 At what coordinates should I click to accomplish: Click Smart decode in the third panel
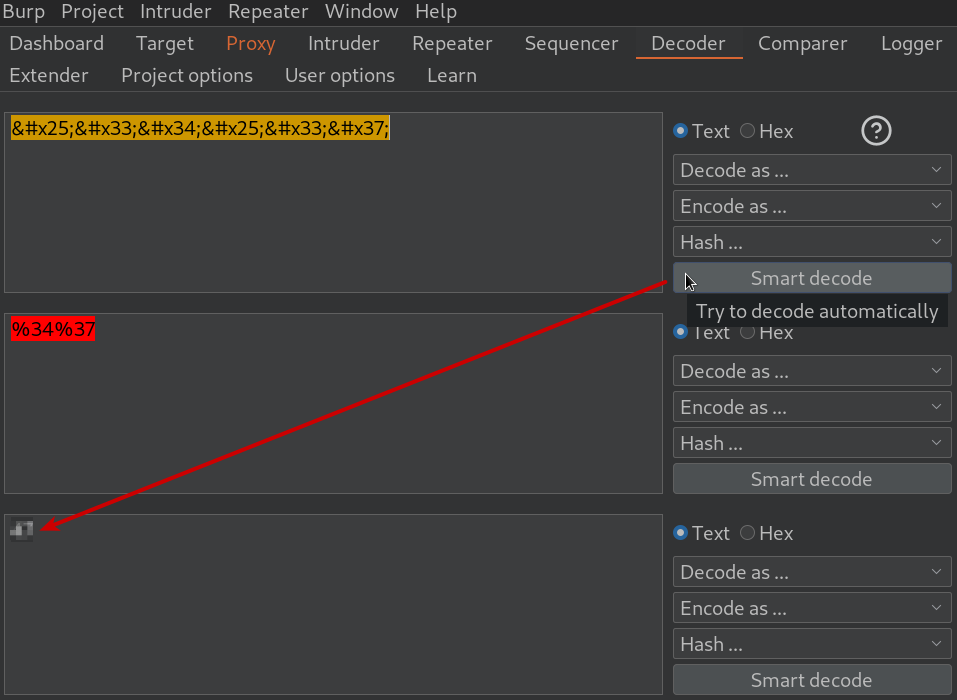[812, 679]
